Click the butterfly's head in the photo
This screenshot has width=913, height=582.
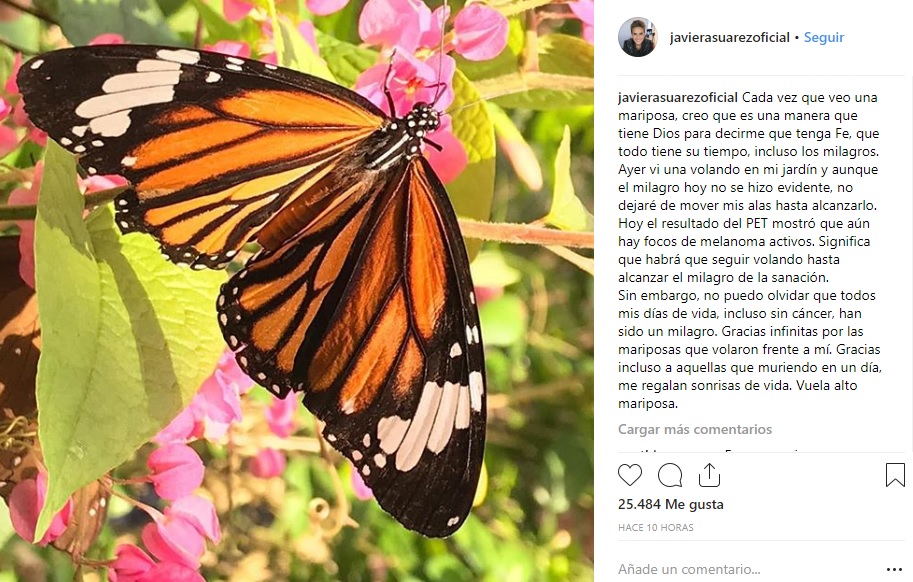click(423, 120)
